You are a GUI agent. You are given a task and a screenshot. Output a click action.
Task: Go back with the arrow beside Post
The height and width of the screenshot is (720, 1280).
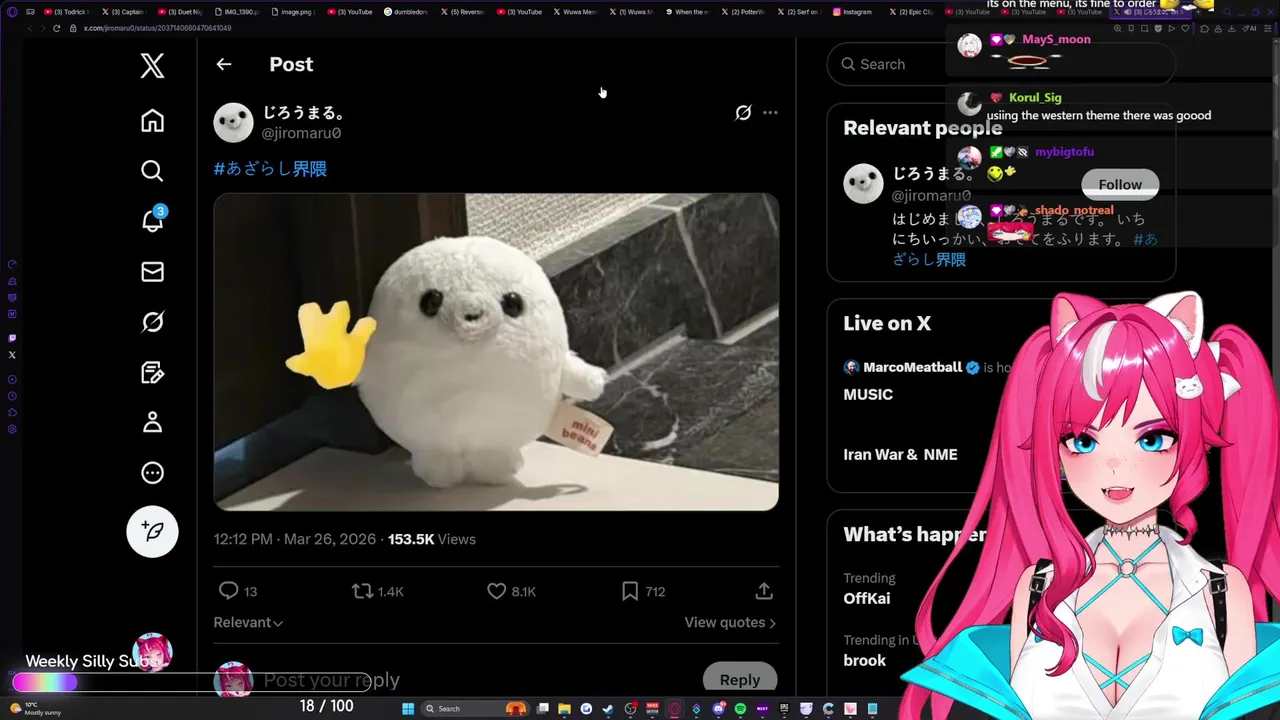tap(224, 64)
